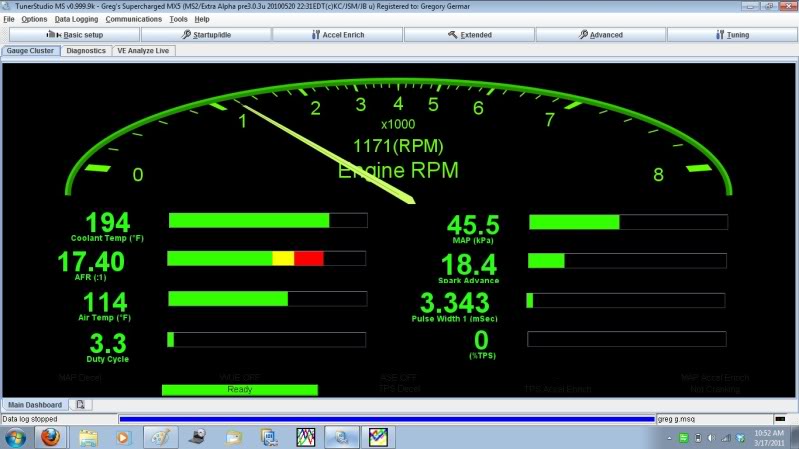
Task: Click the dim 'Not Cranking' indicator
Action: point(715,389)
